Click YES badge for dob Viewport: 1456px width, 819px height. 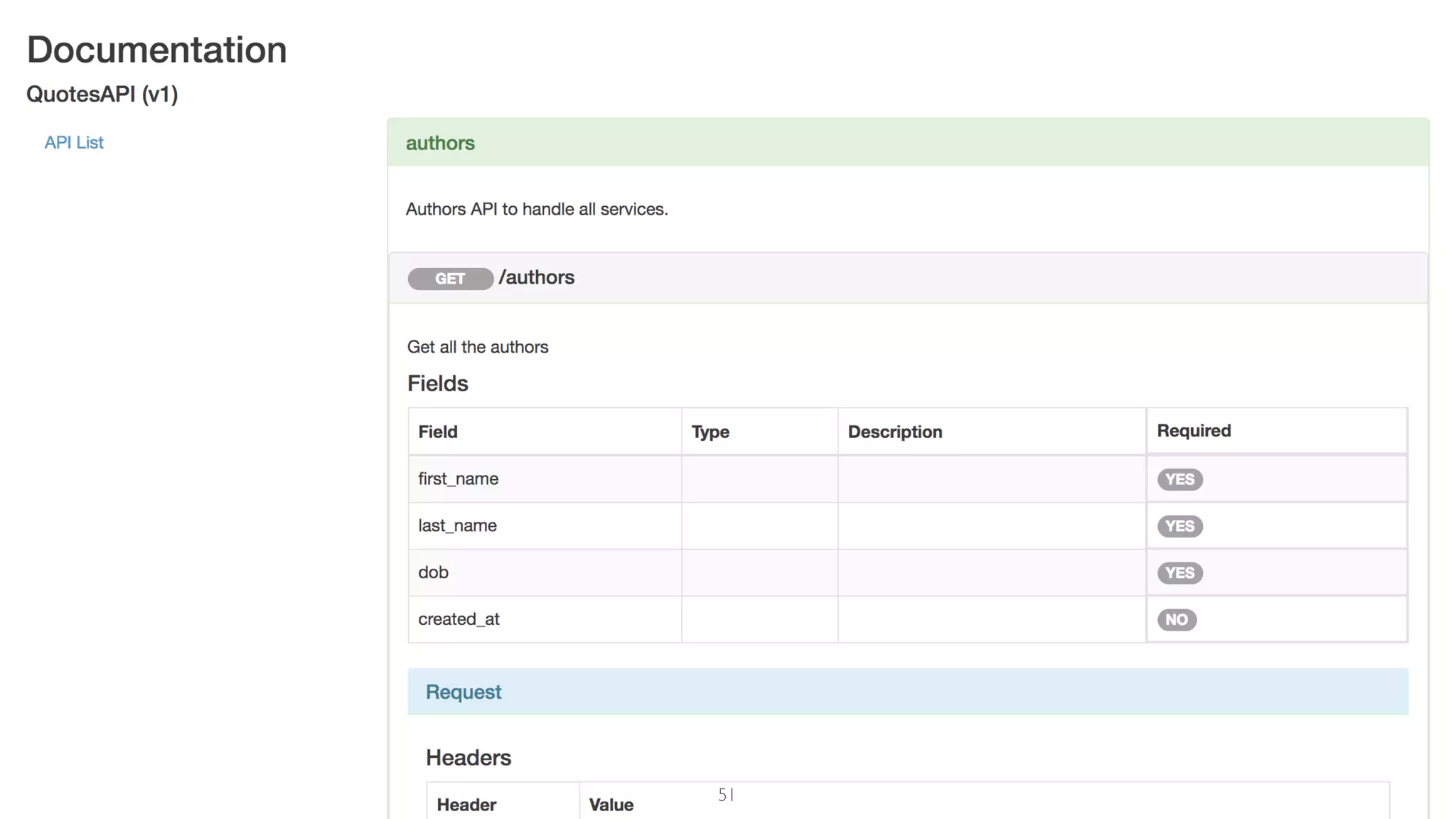(1179, 573)
